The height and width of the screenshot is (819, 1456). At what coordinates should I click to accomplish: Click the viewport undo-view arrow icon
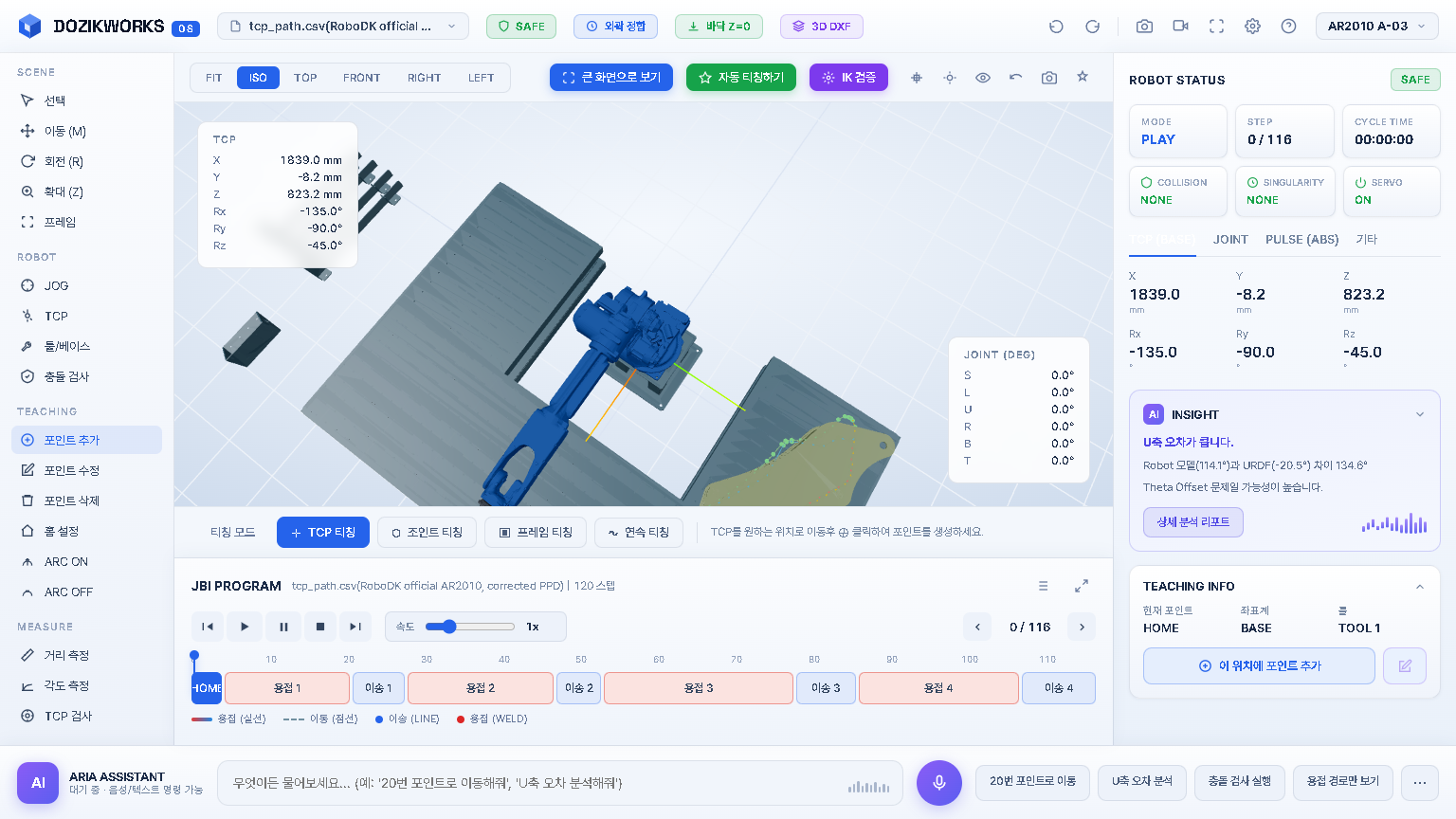pos(1016,78)
